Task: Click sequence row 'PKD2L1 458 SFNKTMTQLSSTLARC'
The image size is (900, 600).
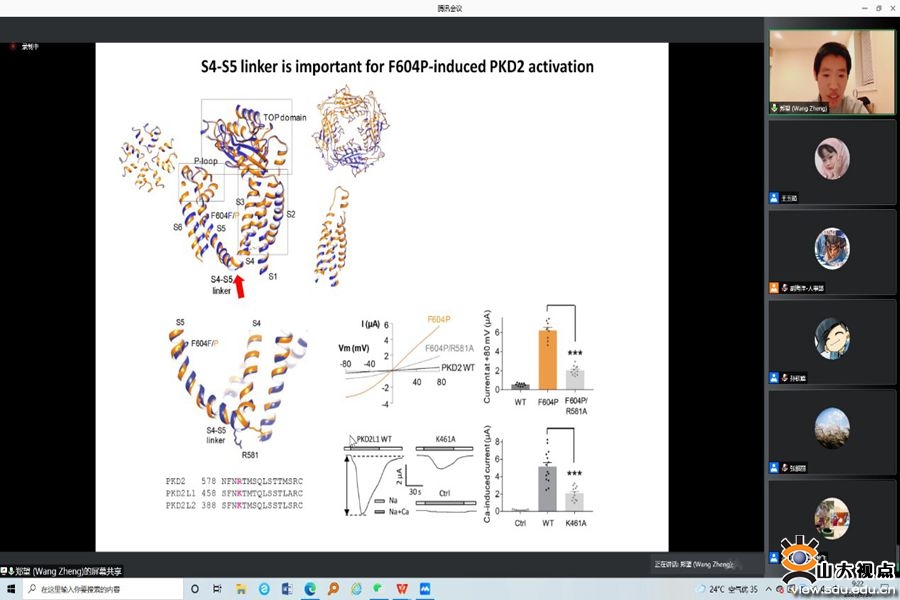Action: pos(234,493)
